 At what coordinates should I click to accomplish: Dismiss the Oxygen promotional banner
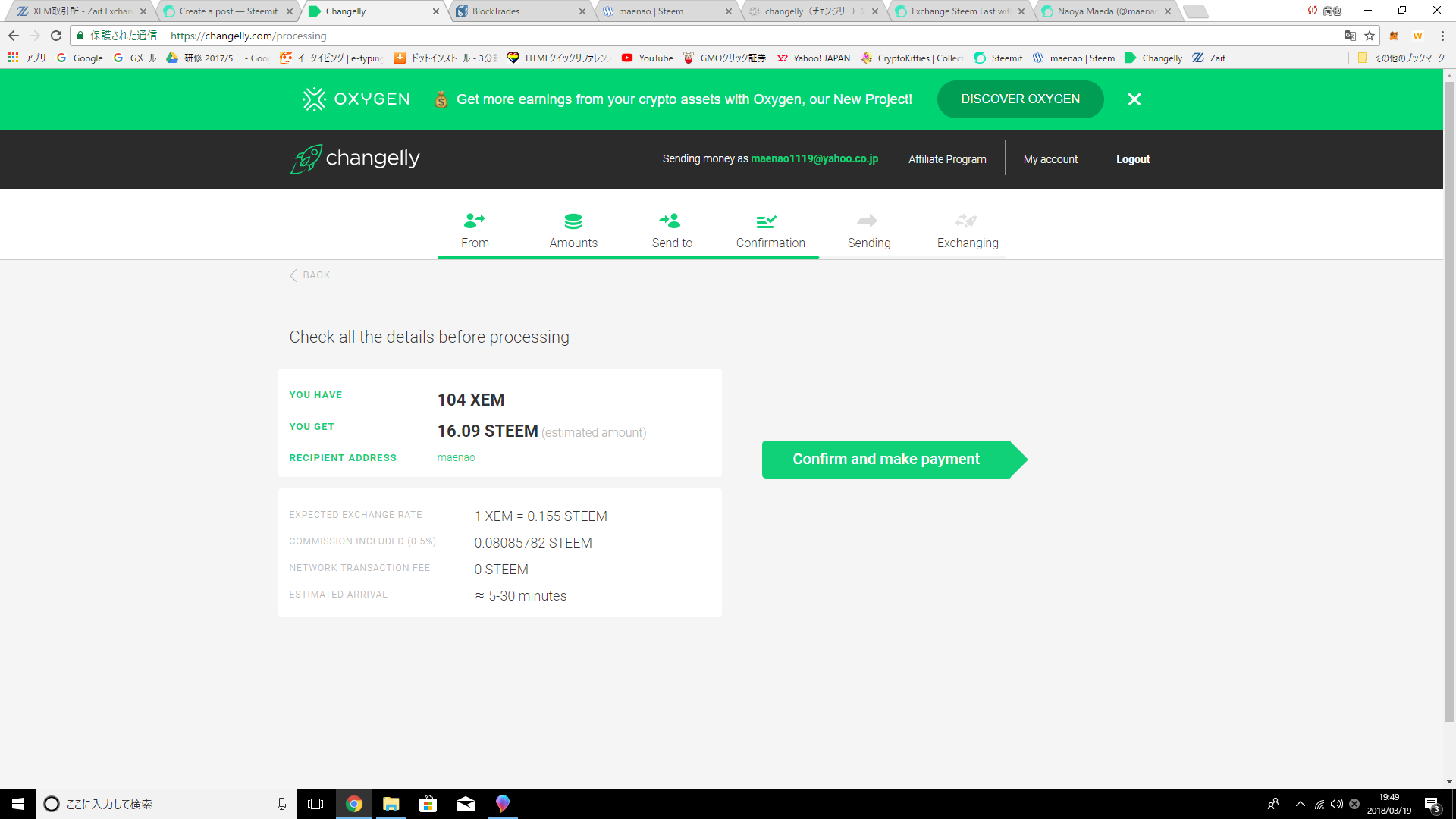[x=1134, y=99]
